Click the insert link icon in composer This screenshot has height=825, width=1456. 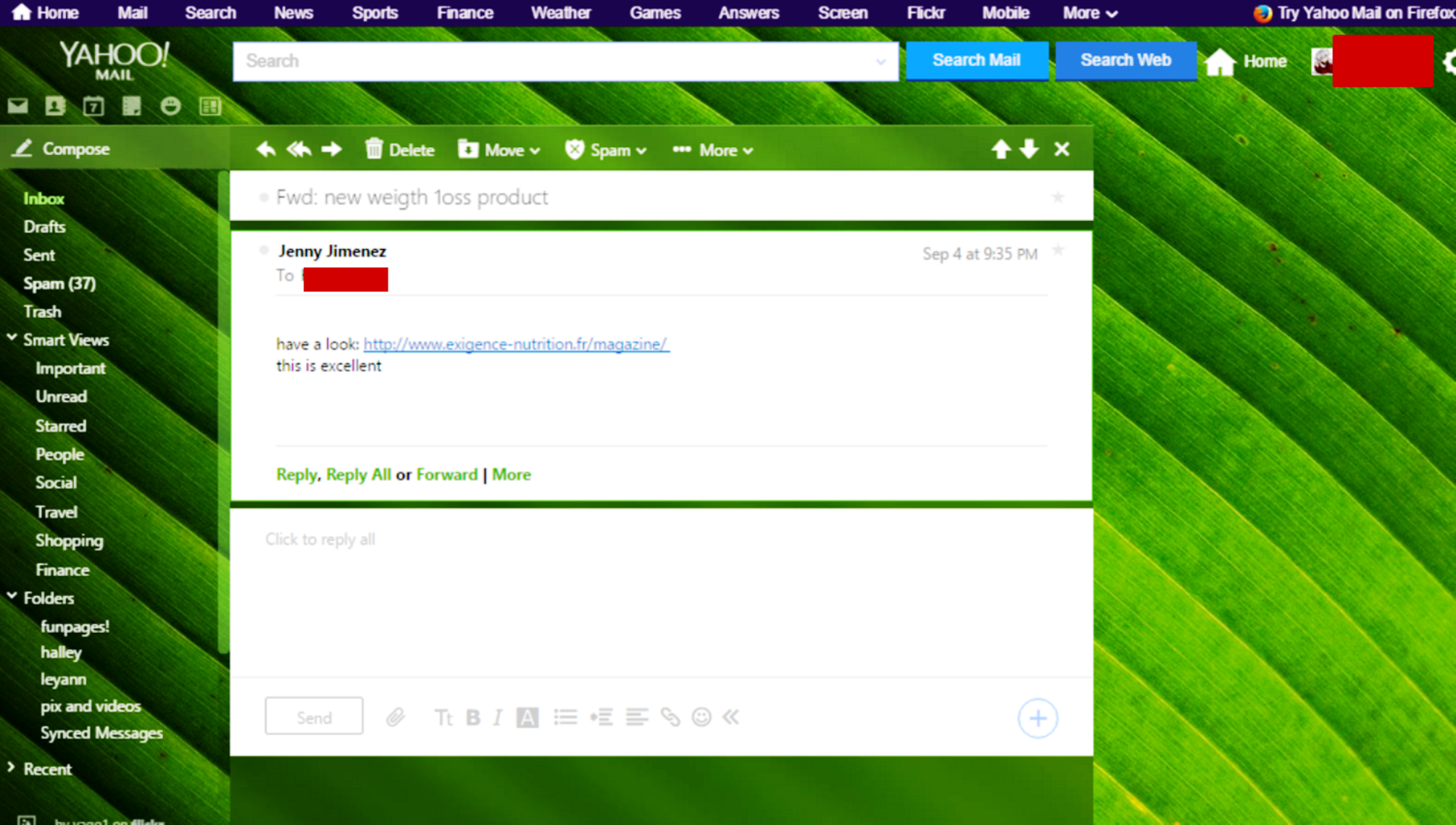point(670,717)
